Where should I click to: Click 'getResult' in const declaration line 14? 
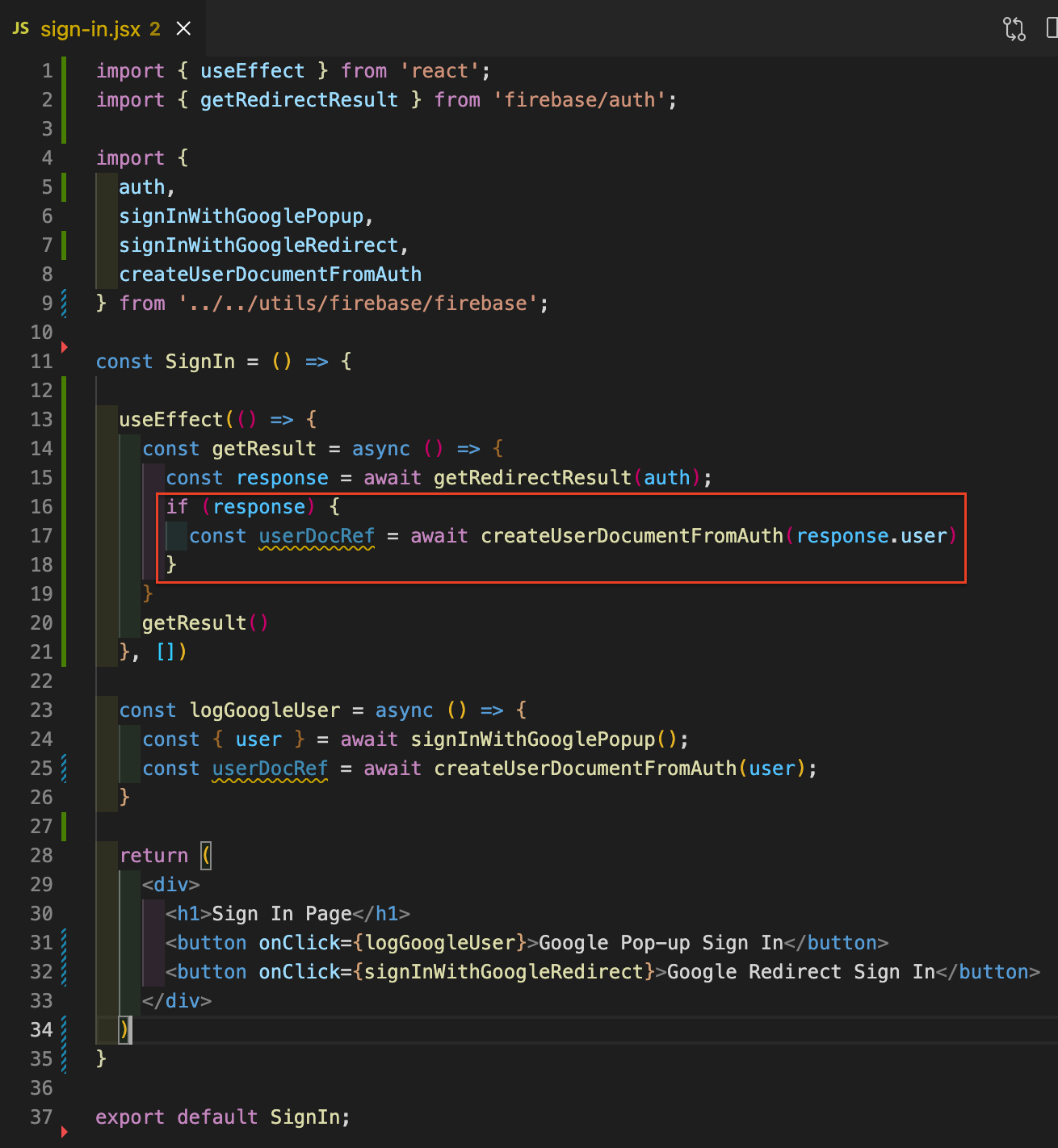click(x=264, y=449)
